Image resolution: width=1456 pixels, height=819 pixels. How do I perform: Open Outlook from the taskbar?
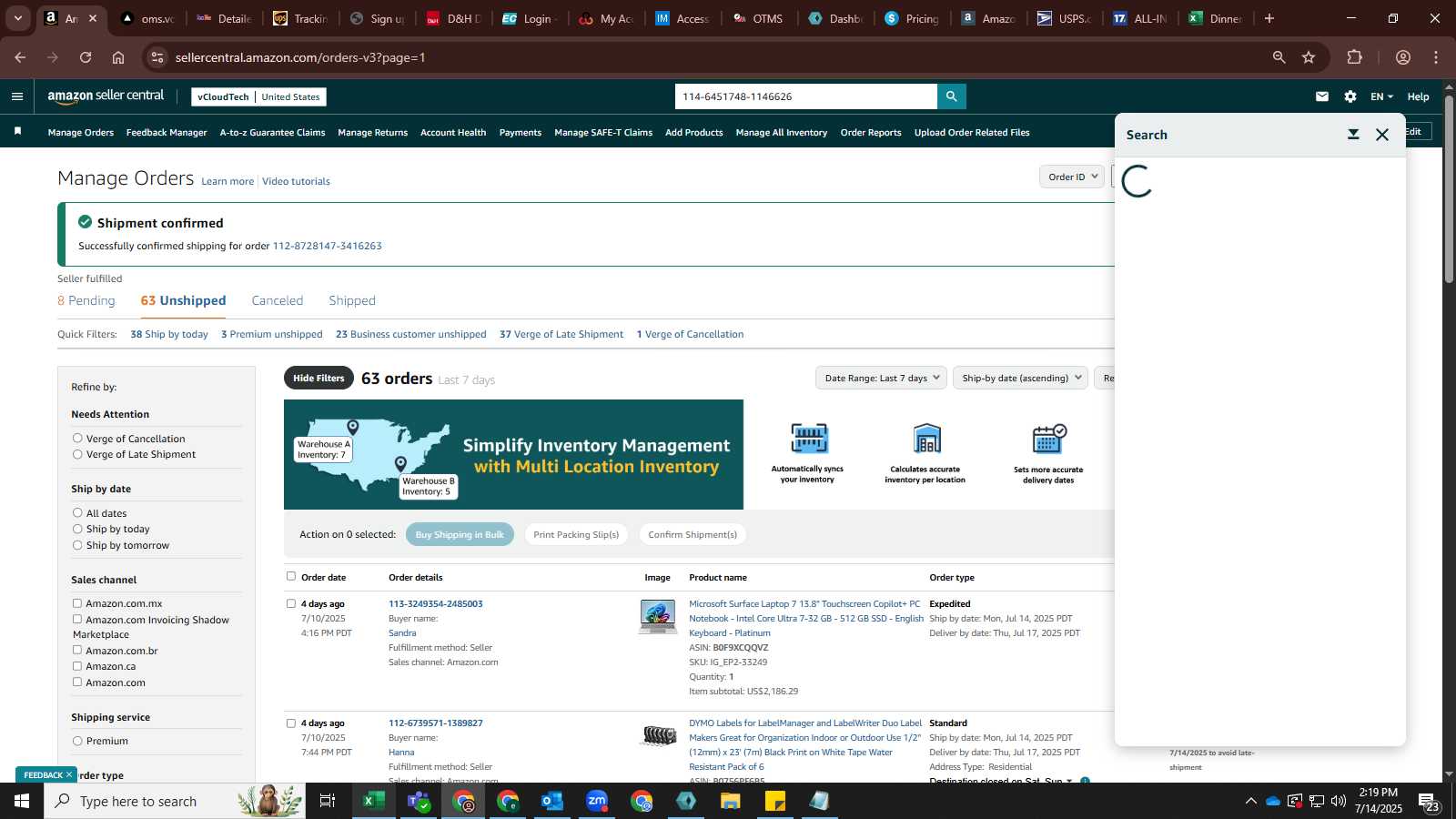(552, 801)
